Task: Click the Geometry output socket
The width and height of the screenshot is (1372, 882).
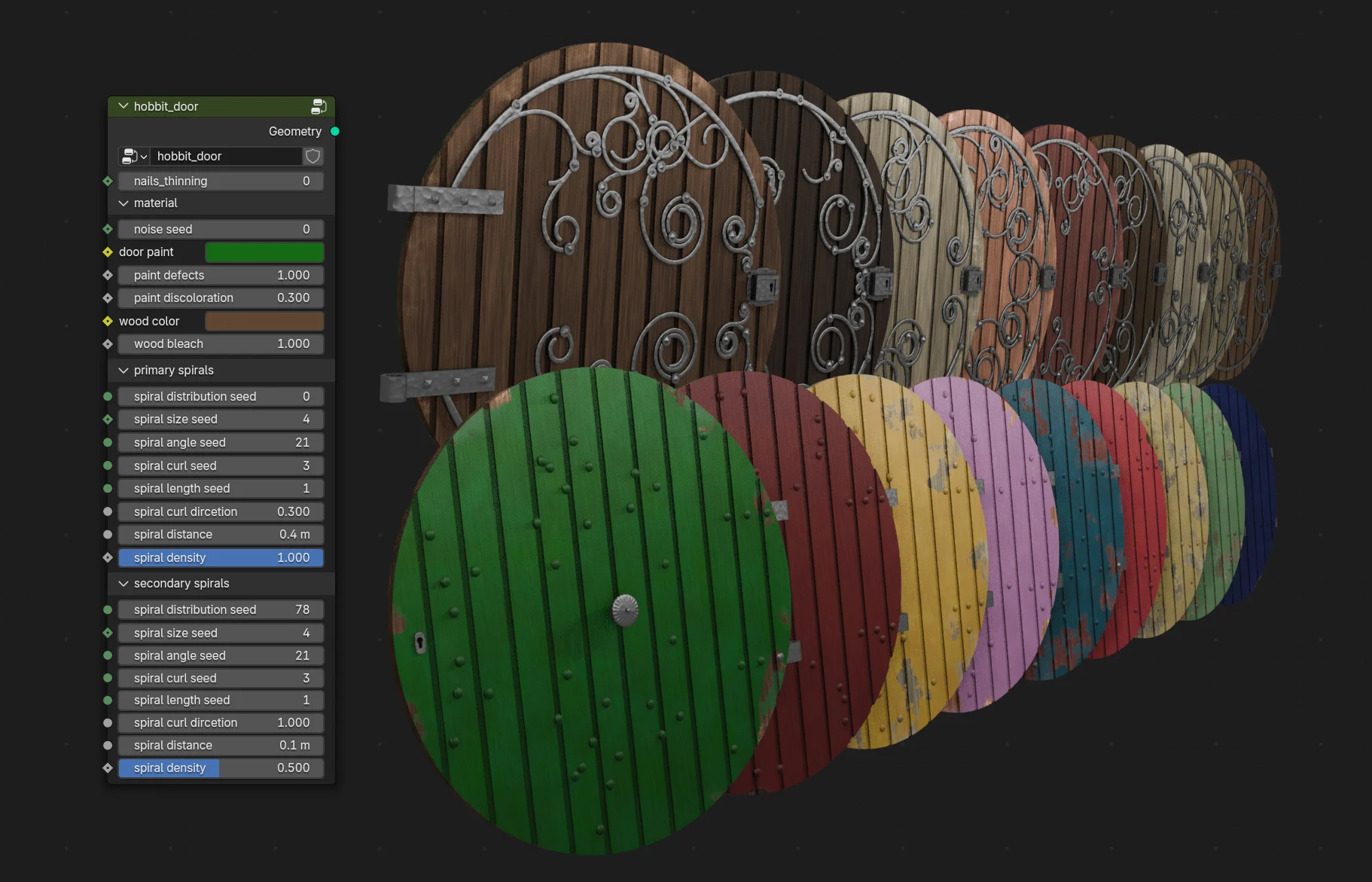Action: [x=335, y=131]
